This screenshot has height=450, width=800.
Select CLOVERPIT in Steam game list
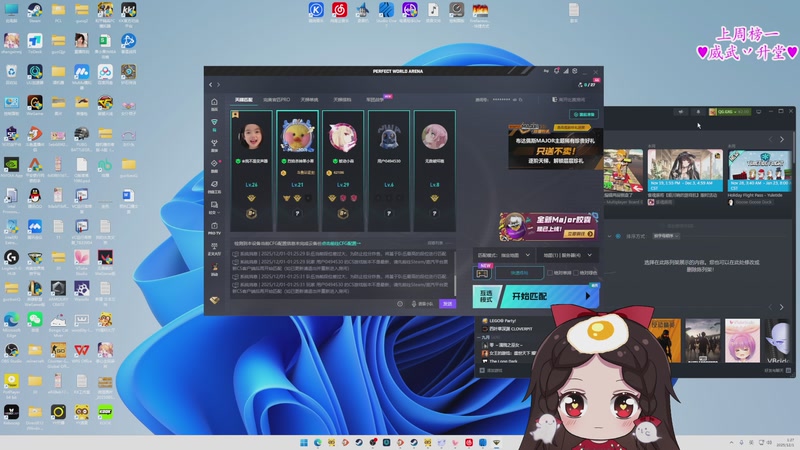pyautogui.click(x=507, y=329)
